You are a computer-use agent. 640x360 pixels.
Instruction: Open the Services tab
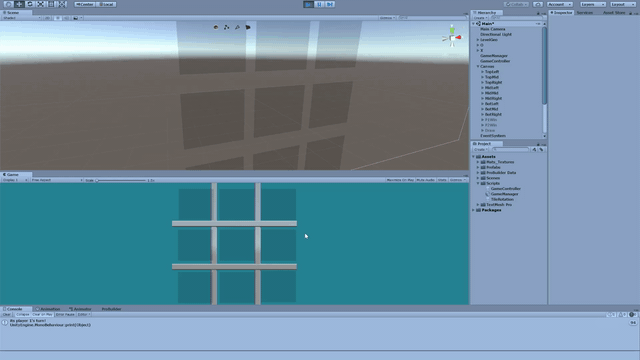coord(584,13)
